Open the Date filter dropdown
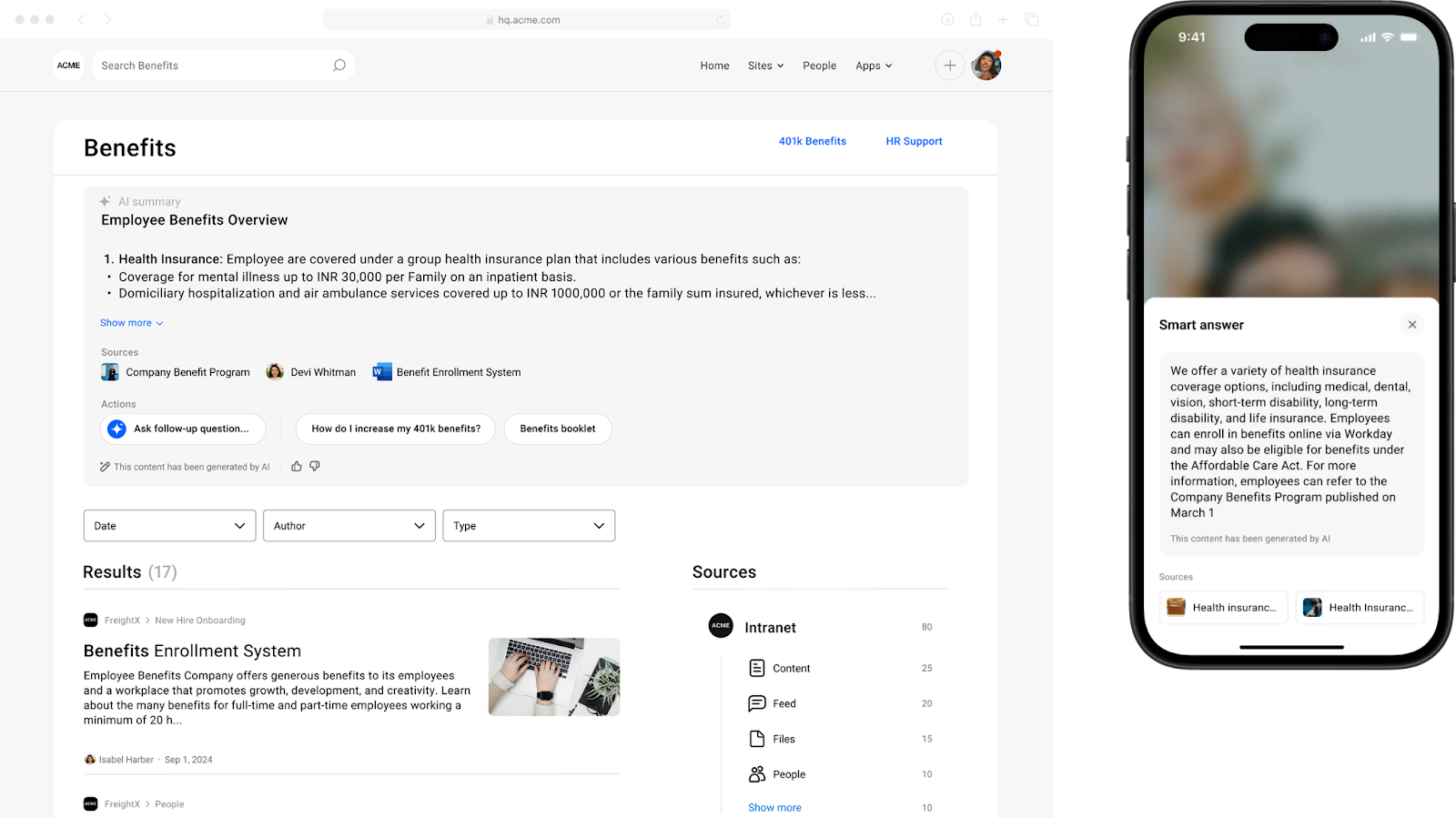Image resolution: width=1456 pixels, height=818 pixels. (169, 526)
